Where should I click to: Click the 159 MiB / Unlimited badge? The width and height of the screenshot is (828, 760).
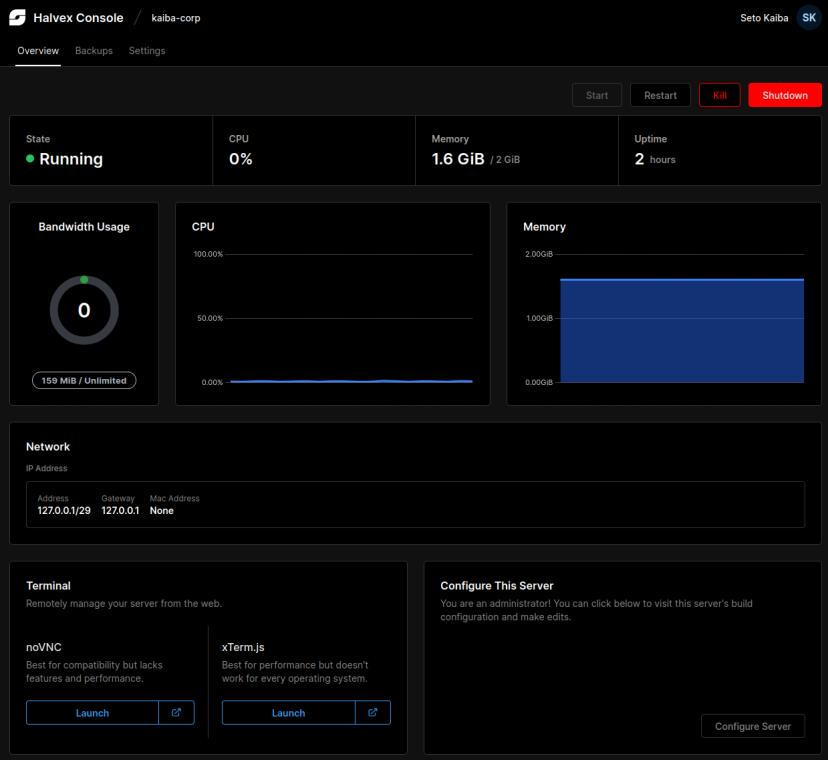coord(84,380)
